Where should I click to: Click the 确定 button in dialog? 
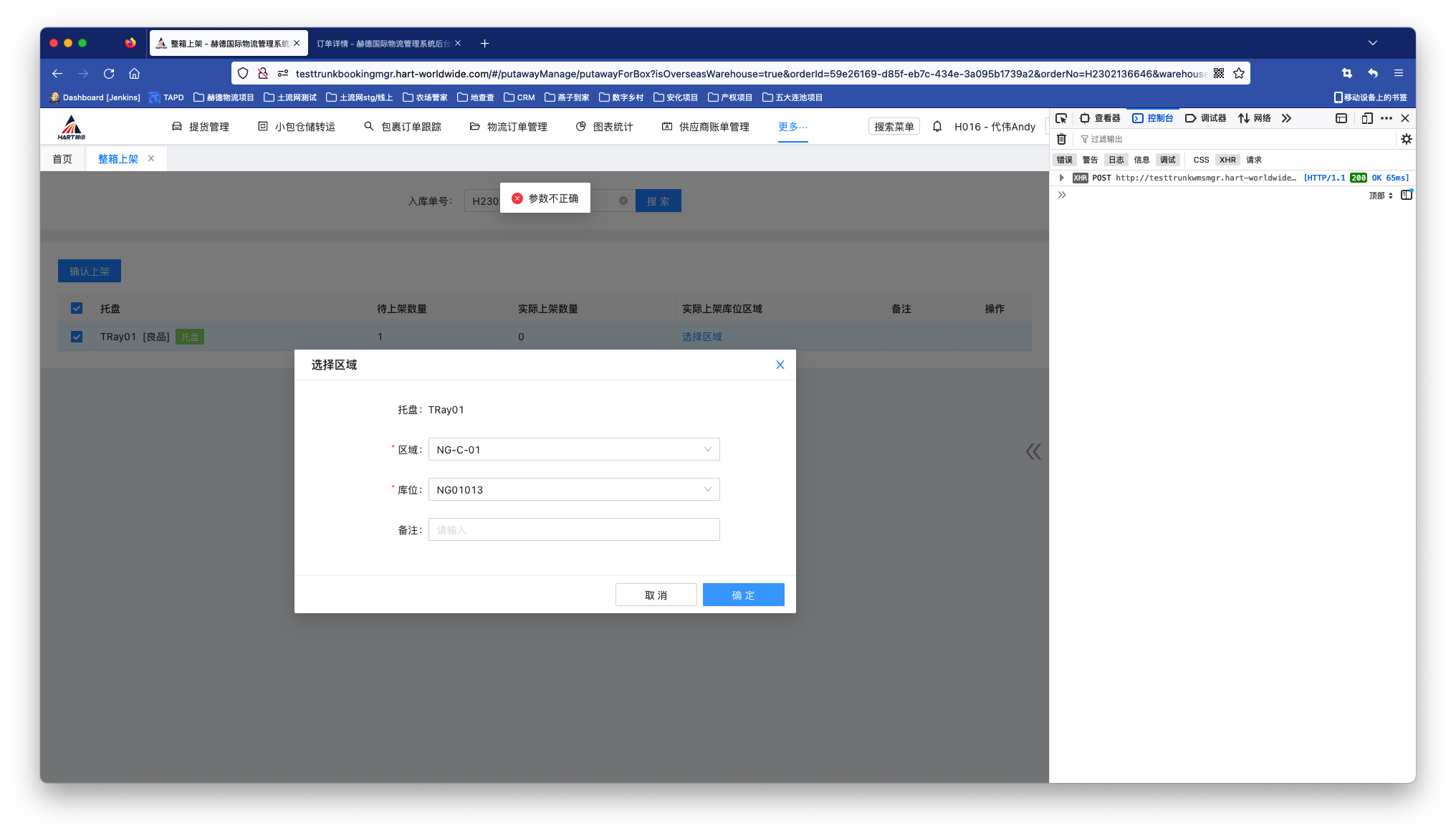743,595
